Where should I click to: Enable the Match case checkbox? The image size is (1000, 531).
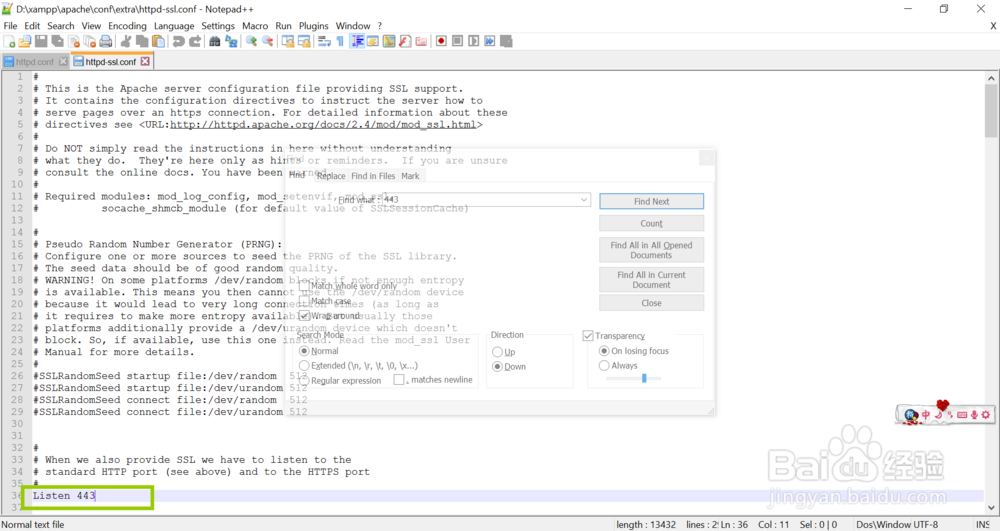[305, 300]
